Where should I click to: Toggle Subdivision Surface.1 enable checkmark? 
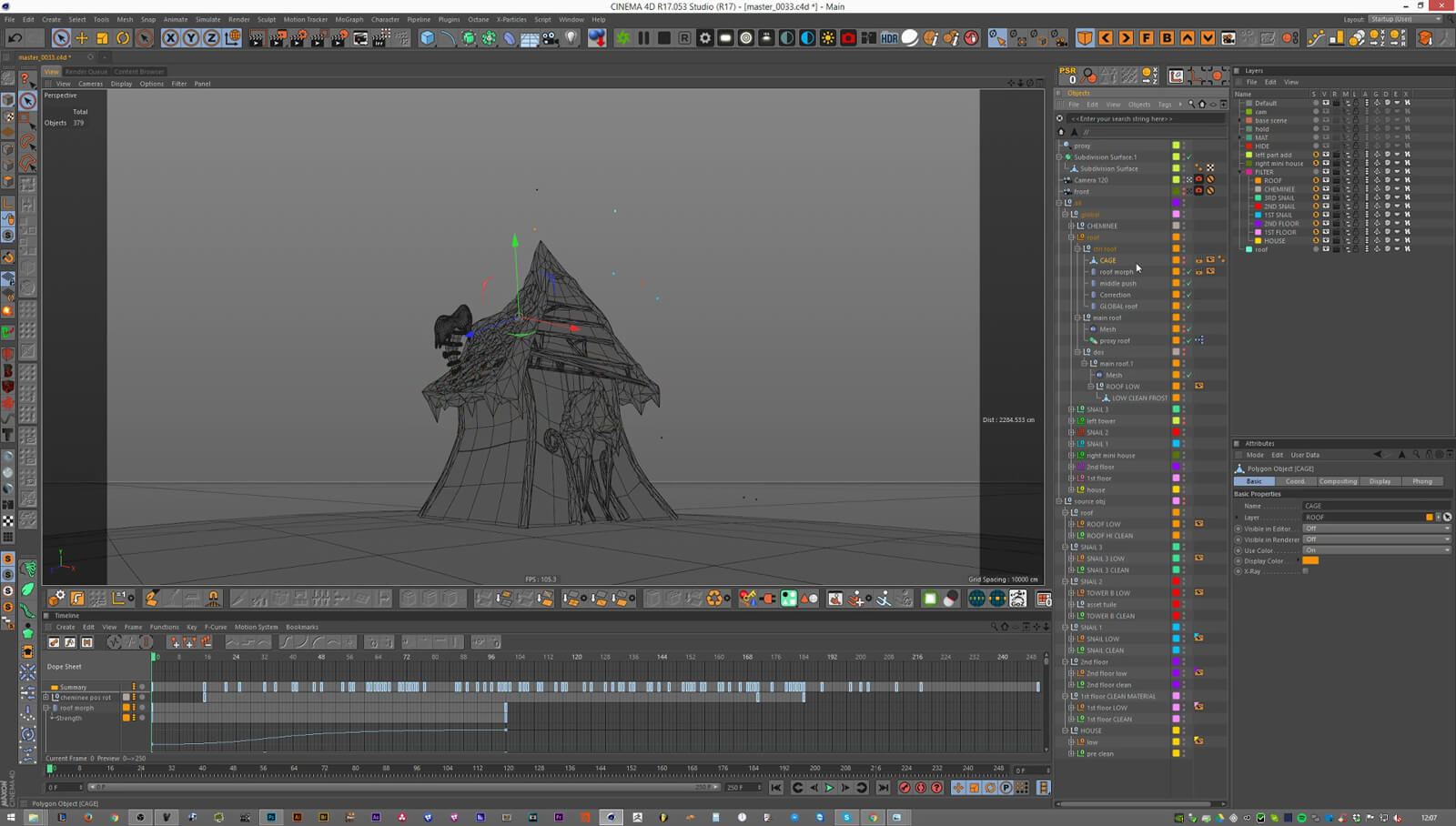pos(1188,157)
